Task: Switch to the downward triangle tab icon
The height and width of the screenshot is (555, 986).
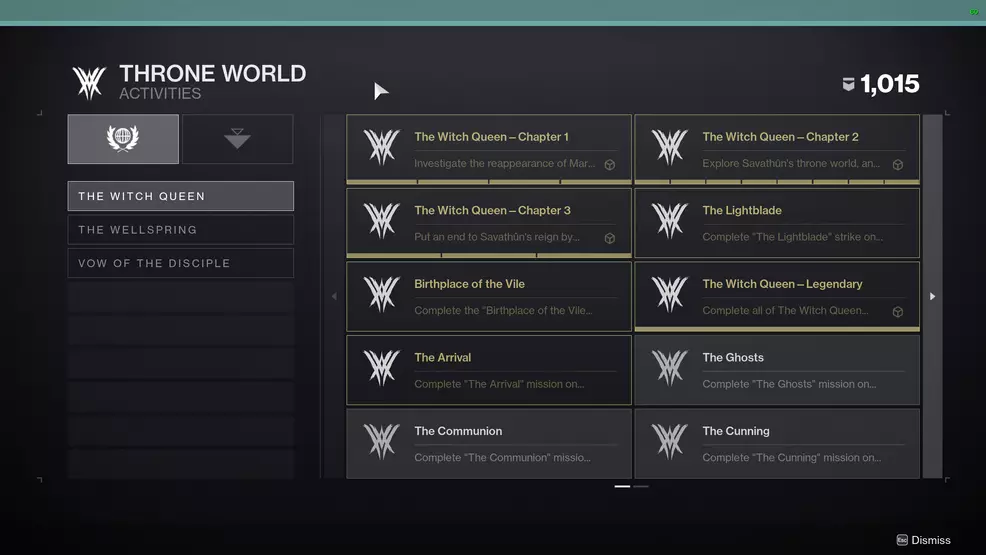Action: [237, 139]
